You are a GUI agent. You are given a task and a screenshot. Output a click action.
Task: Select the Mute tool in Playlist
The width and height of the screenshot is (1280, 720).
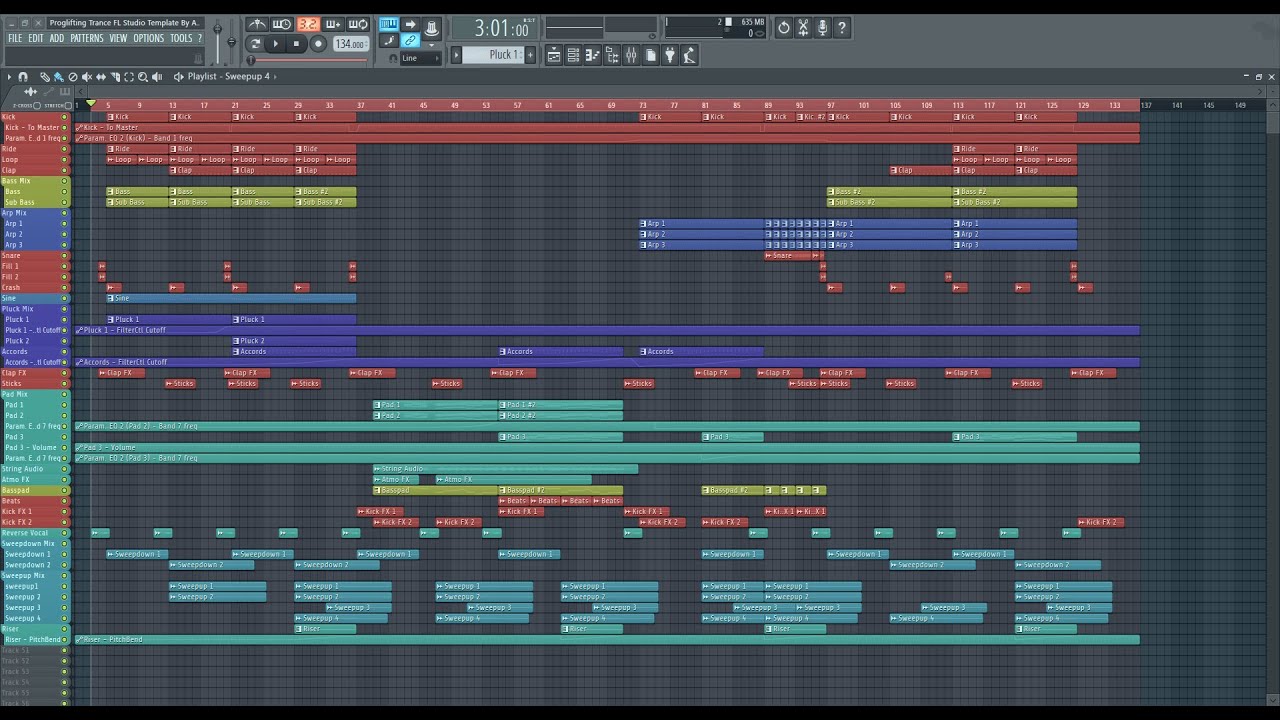pos(87,76)
